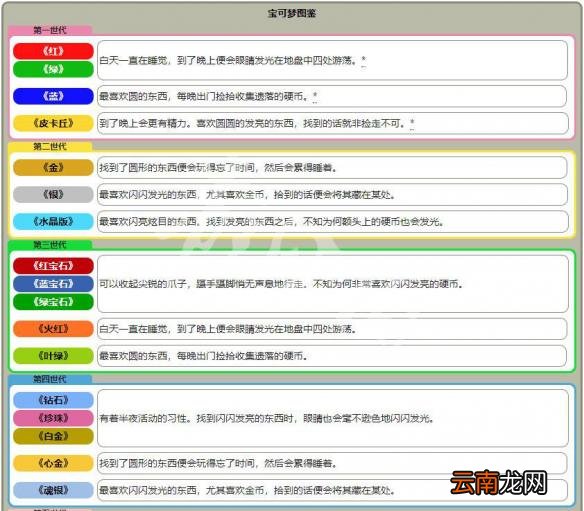Click the asterisk footnote in the 《皮卡丘》 entry
Image resolution: width=584 pixels, height=511 pixels.
click(412, 123)
